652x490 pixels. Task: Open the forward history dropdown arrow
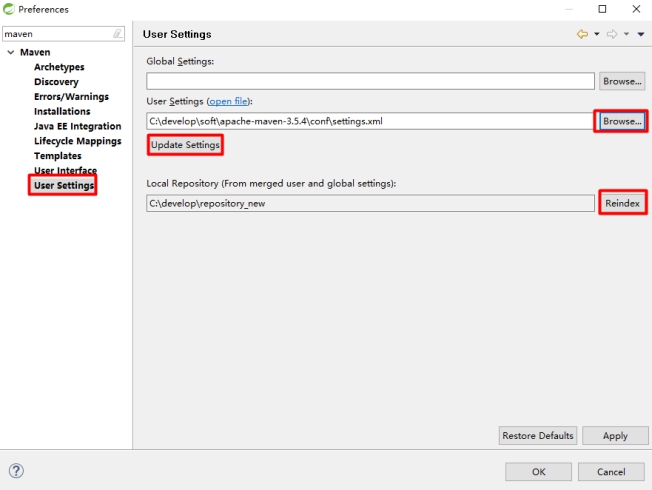pos(626,34)
